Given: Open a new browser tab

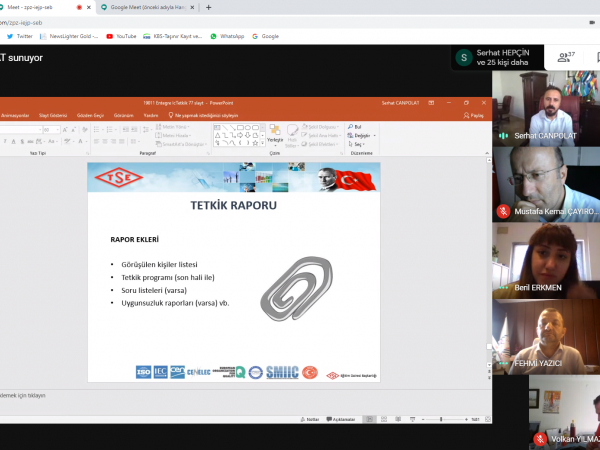Looking at the screenshot, I should (x=209, y=7).
